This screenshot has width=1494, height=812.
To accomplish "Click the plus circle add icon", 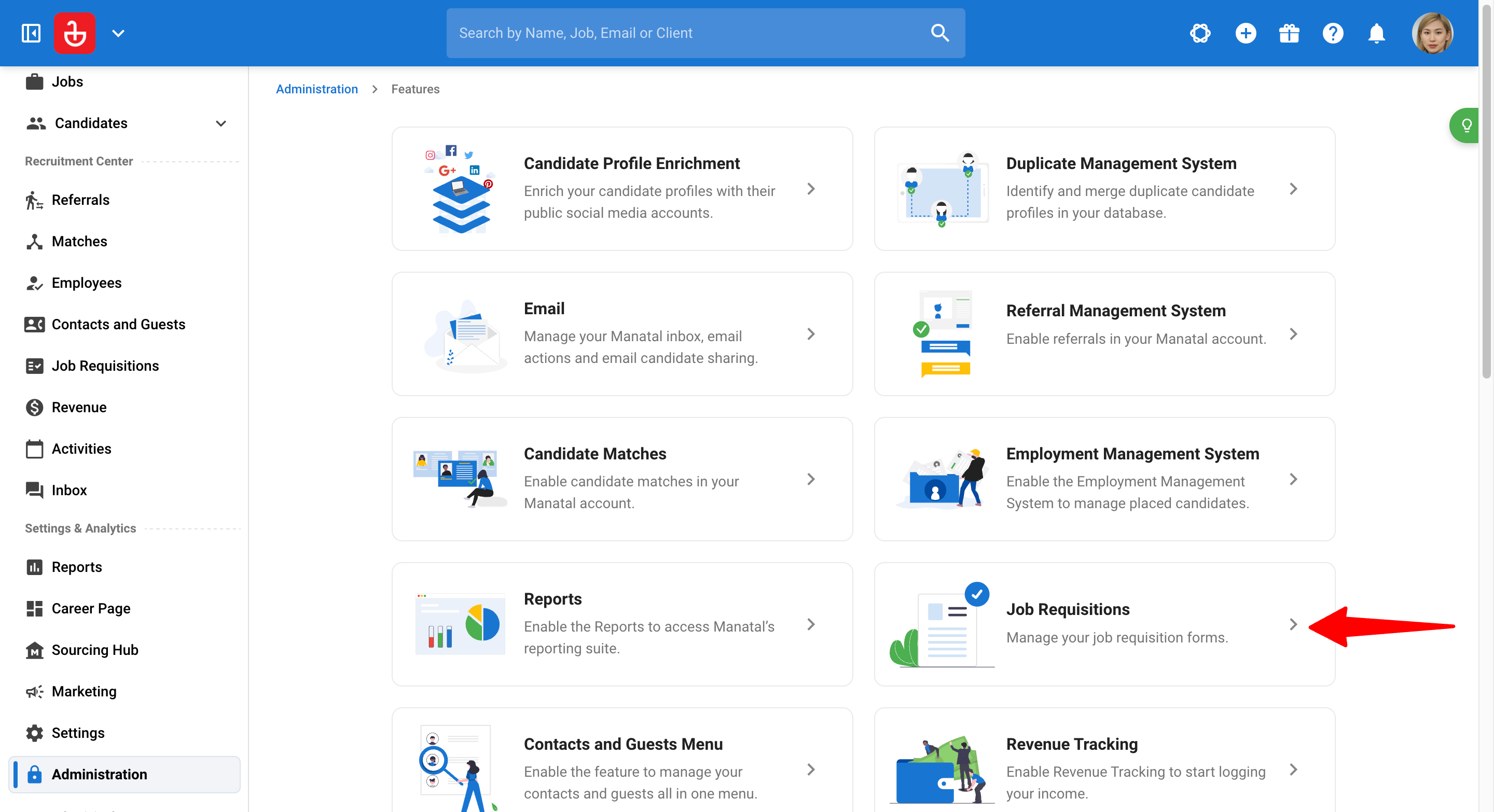I will point(1245,33).
